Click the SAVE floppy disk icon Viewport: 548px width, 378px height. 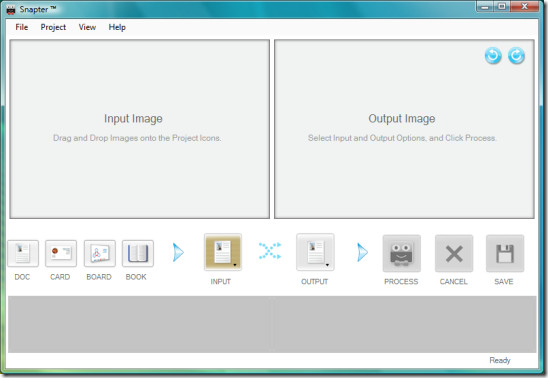(505, 254)
